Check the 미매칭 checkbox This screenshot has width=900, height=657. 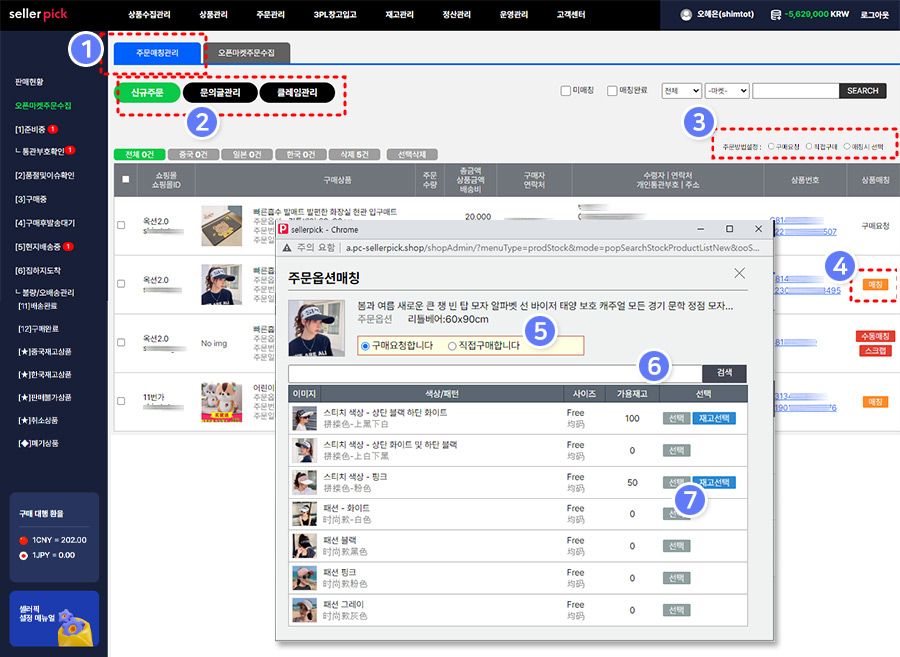(x=566, y=91)
